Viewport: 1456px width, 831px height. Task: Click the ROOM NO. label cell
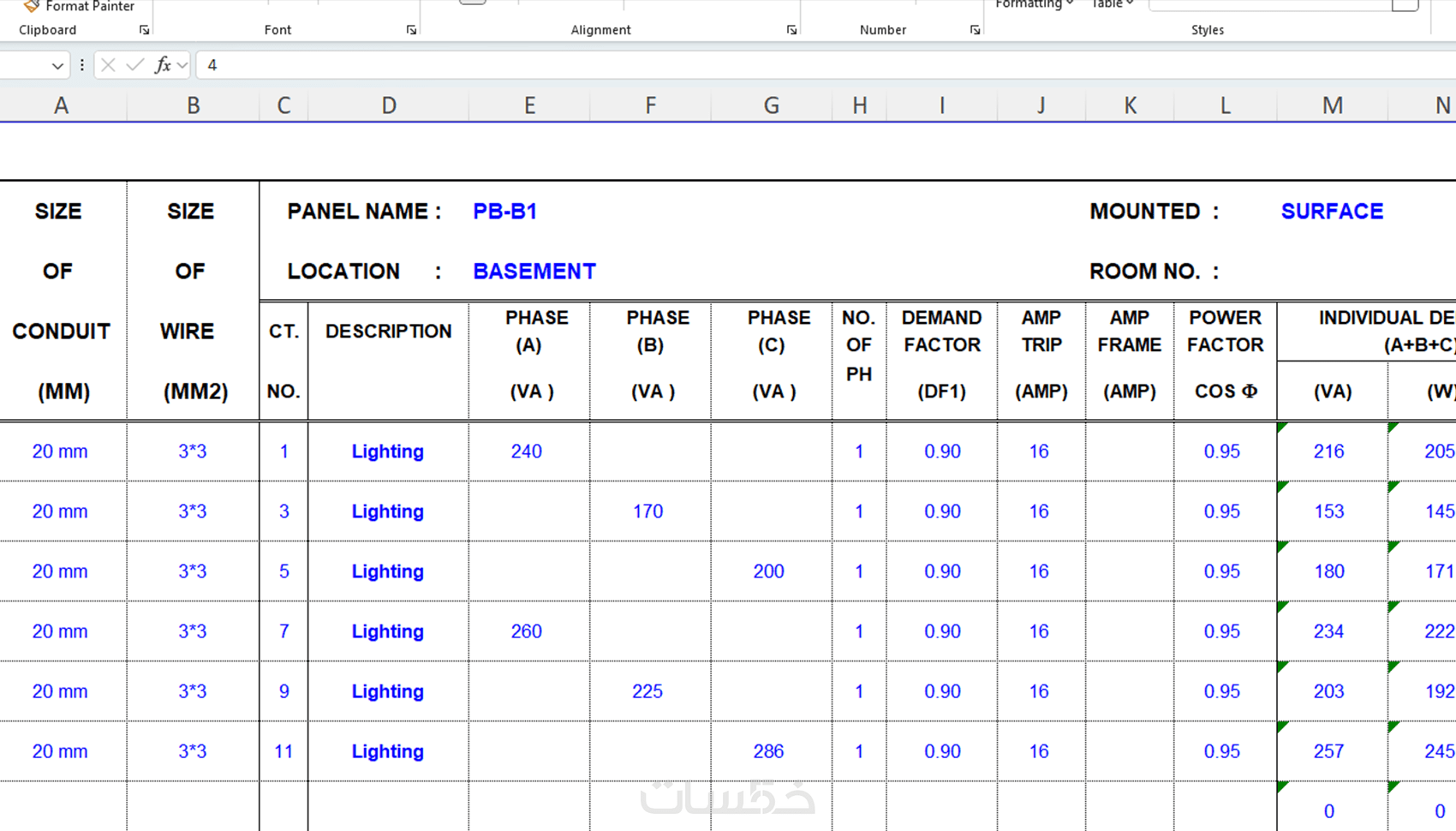(x=1154, y=272)
